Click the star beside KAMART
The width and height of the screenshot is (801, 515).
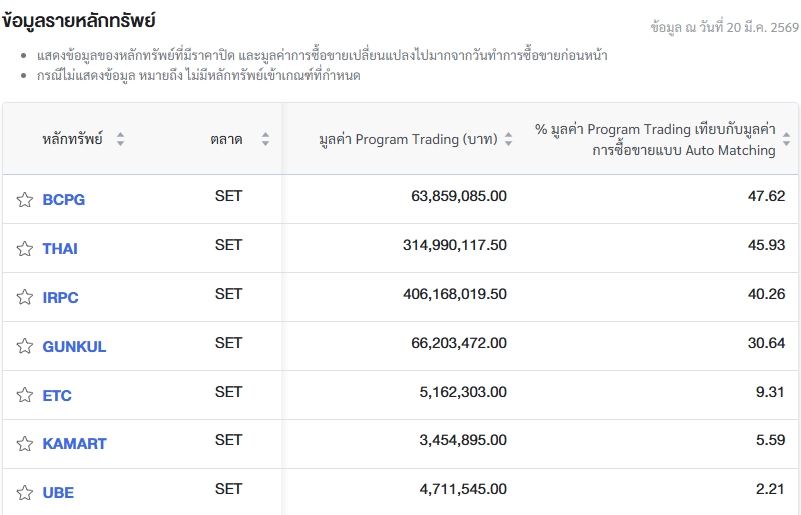coord(25,444)
